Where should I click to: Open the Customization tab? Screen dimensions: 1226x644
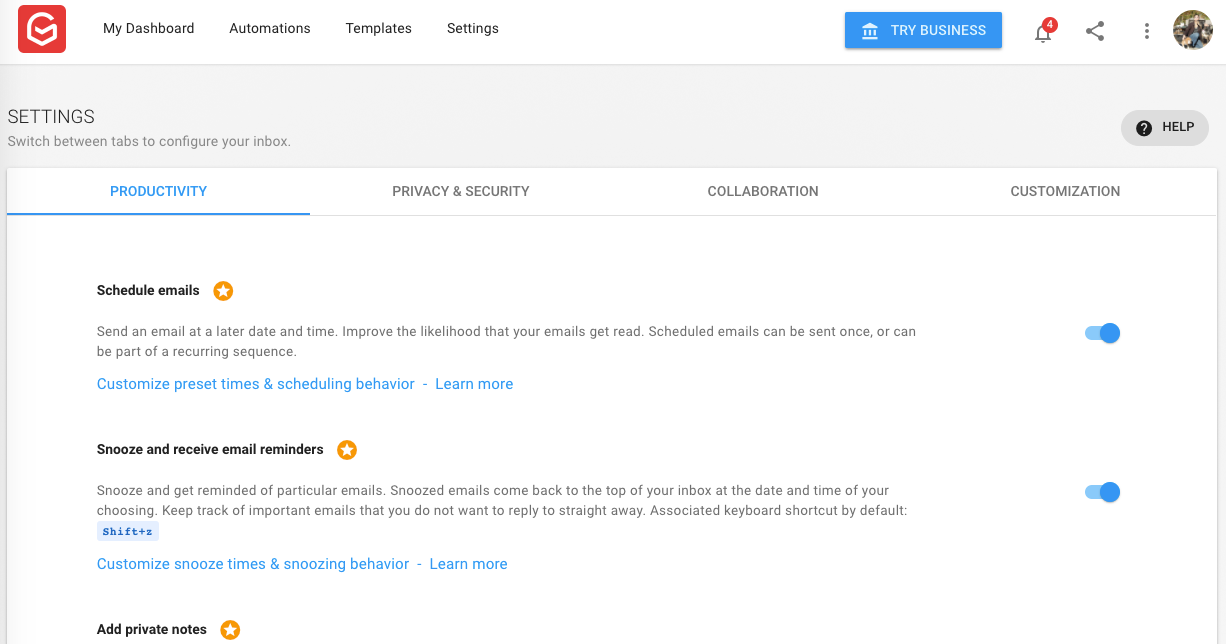1065,191
